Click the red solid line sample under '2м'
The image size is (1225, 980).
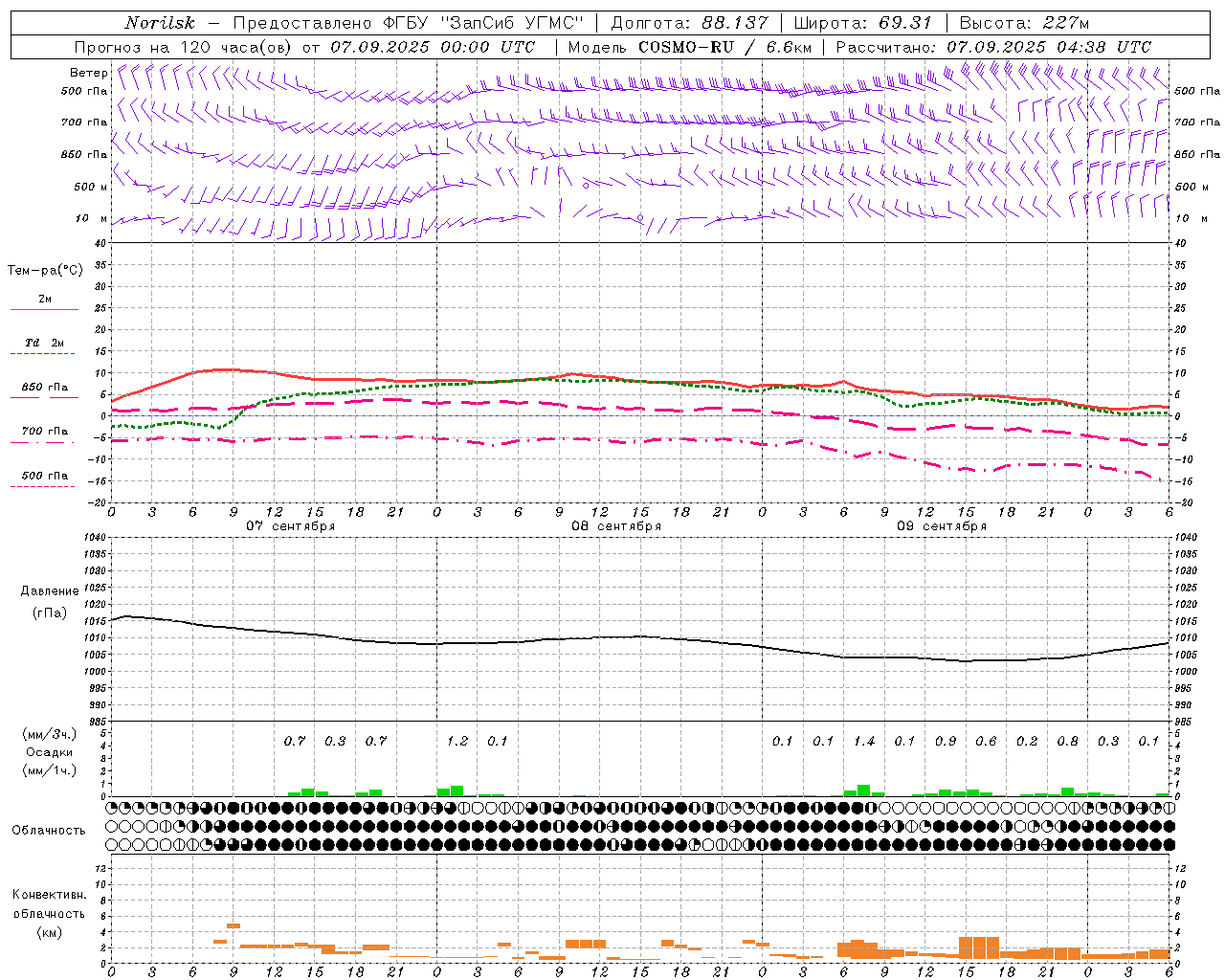(44, 309)
